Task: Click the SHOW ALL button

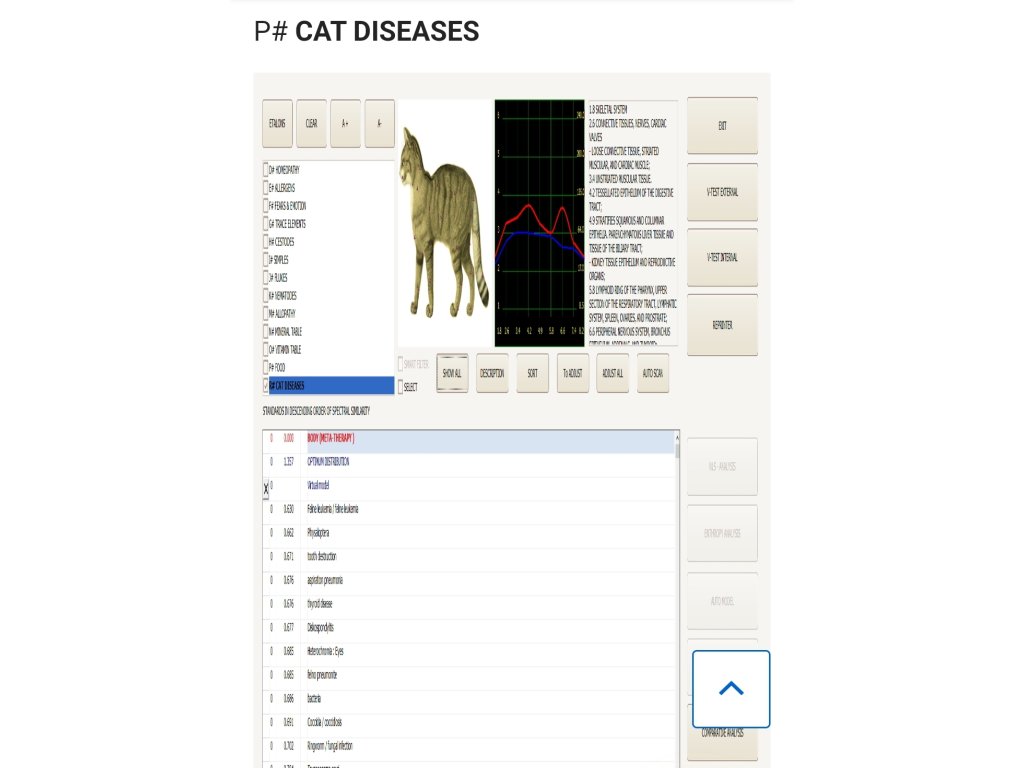Action: pos(452,373)
